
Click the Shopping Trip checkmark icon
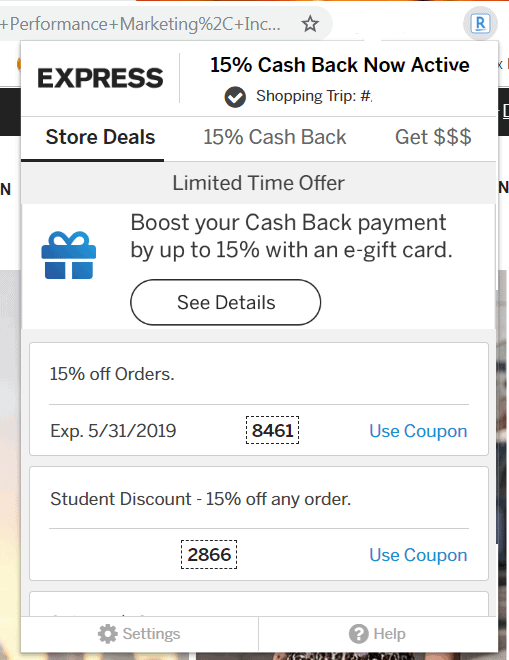[x=235, y=97]
